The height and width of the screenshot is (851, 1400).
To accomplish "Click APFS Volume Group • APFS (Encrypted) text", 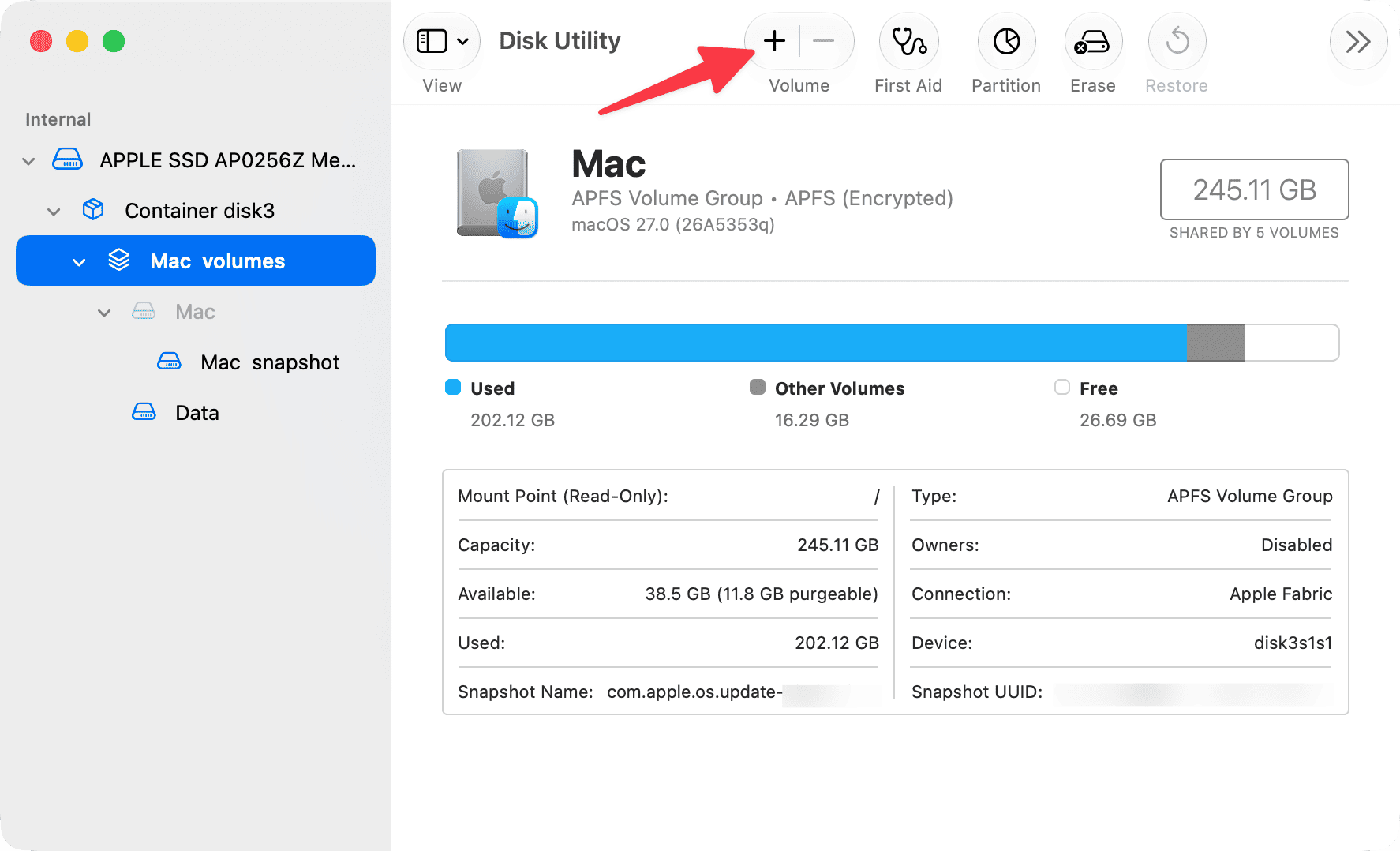I will (762, 198).
